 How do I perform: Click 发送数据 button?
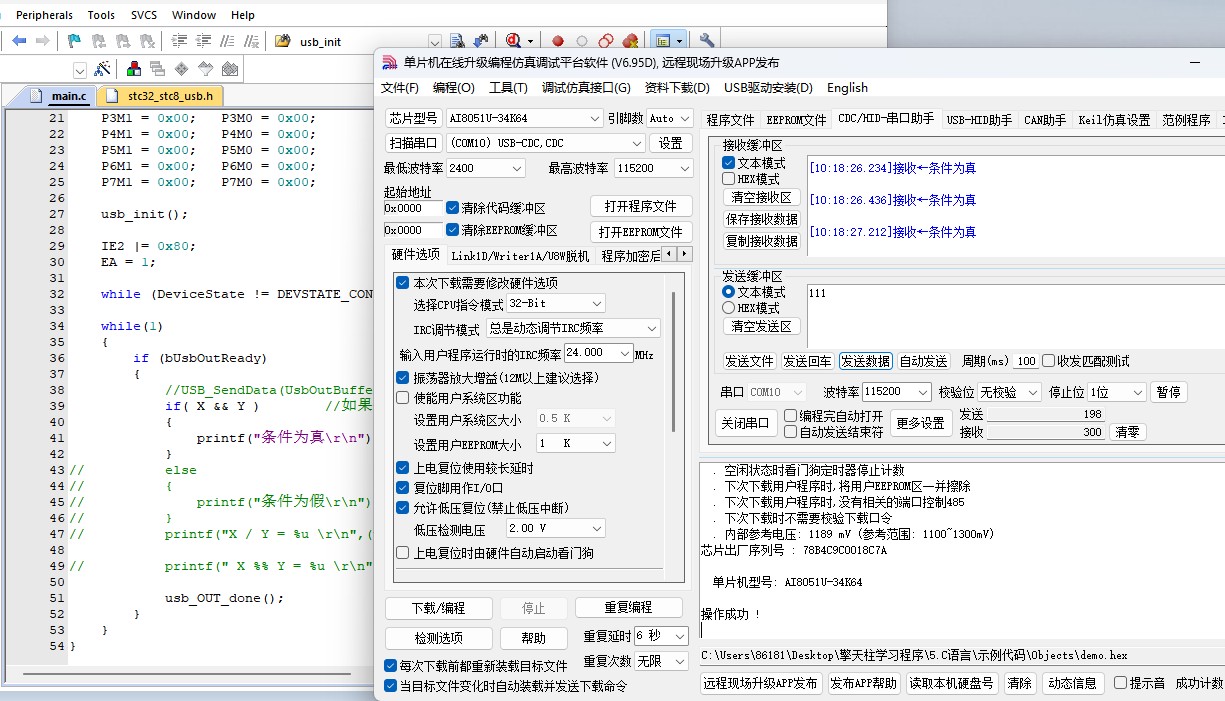click(865, 361)
